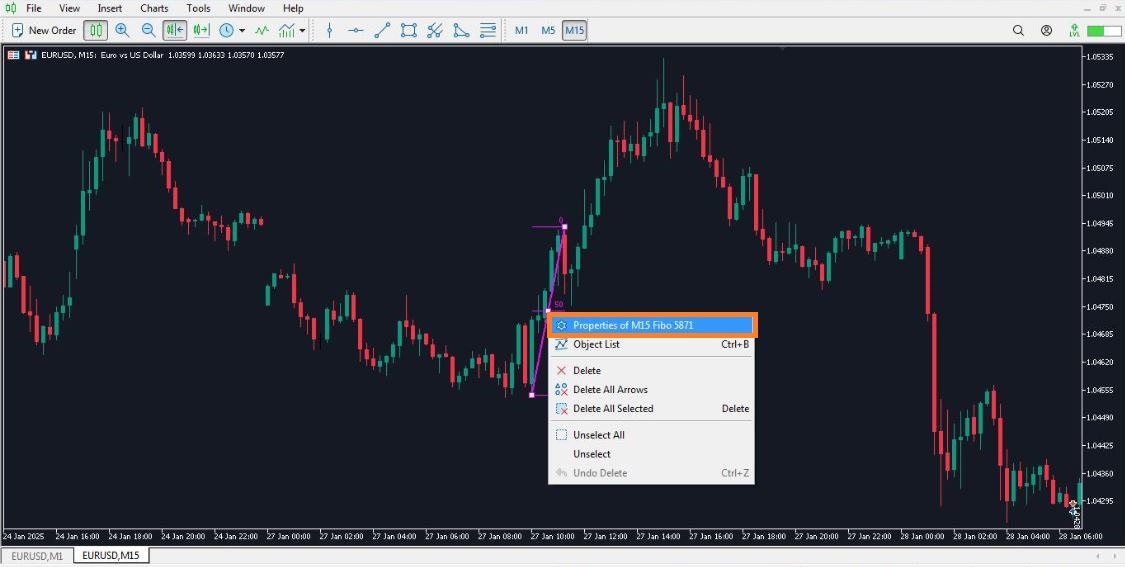
Task: Expand the indicators list dropdown arrow
Action: coord(302,30)
